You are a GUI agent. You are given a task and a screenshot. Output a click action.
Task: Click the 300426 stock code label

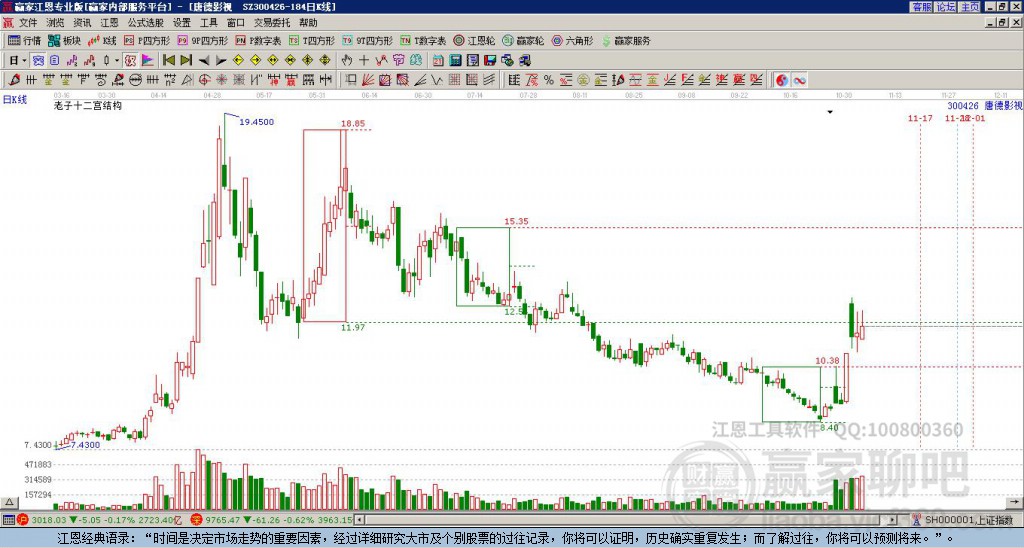click(963, 106)
